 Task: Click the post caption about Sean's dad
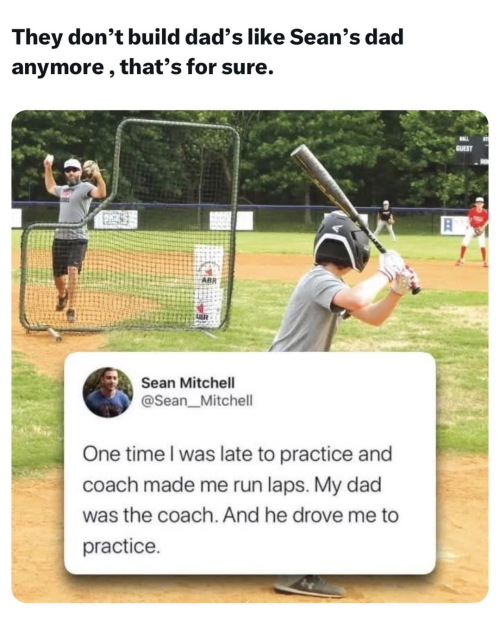tap(208, 52)
